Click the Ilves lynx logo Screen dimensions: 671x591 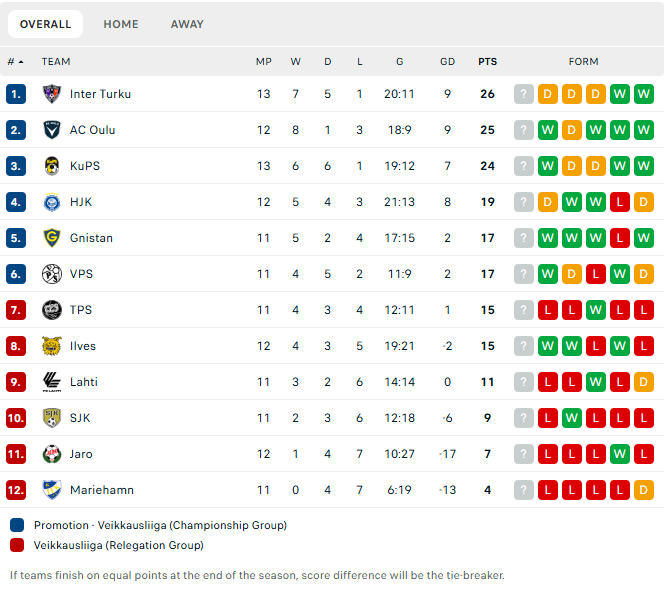[x=52, y=346]
